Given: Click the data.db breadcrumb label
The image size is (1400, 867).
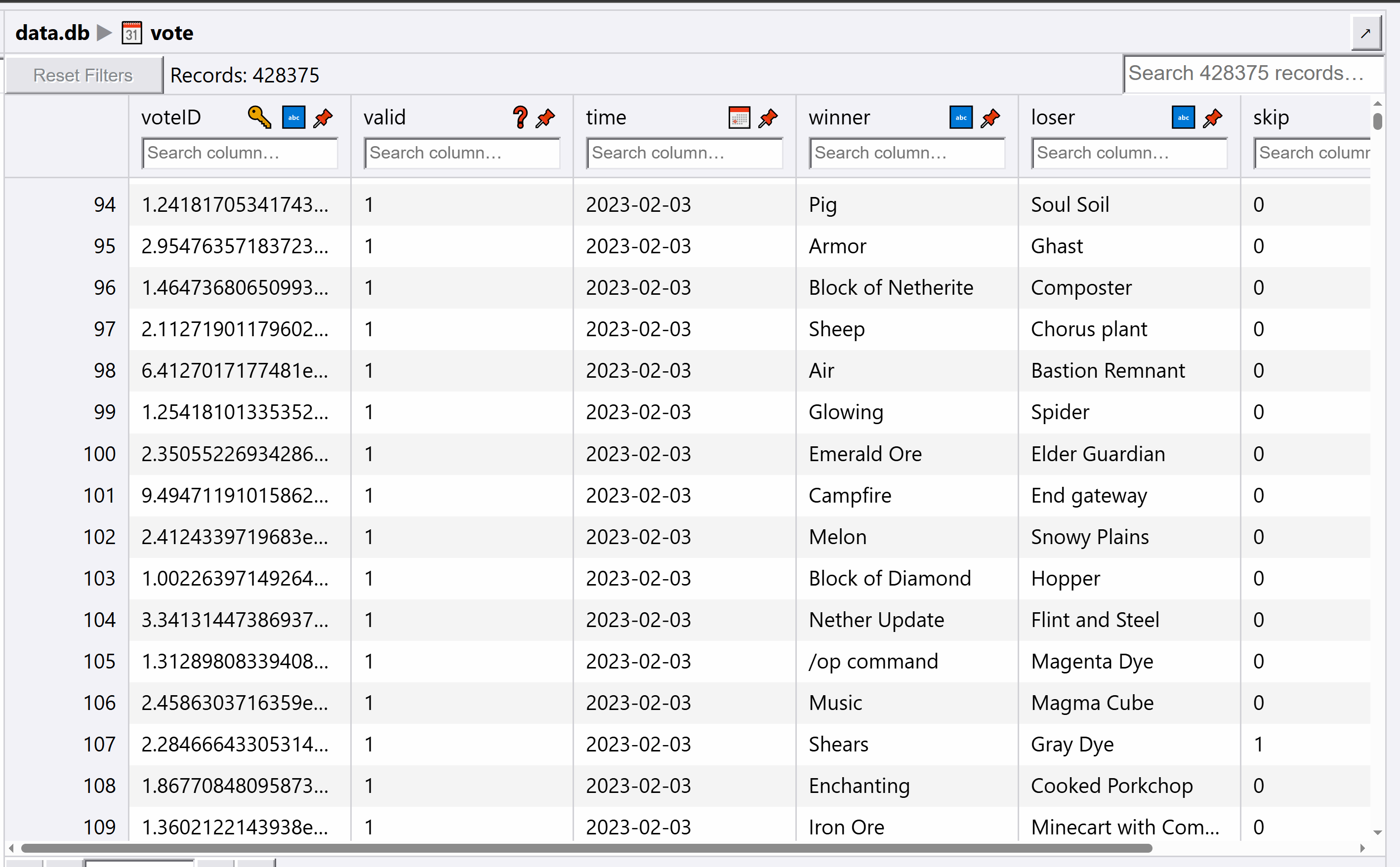Looking at the screenshot, I should (x=52, y=33).
